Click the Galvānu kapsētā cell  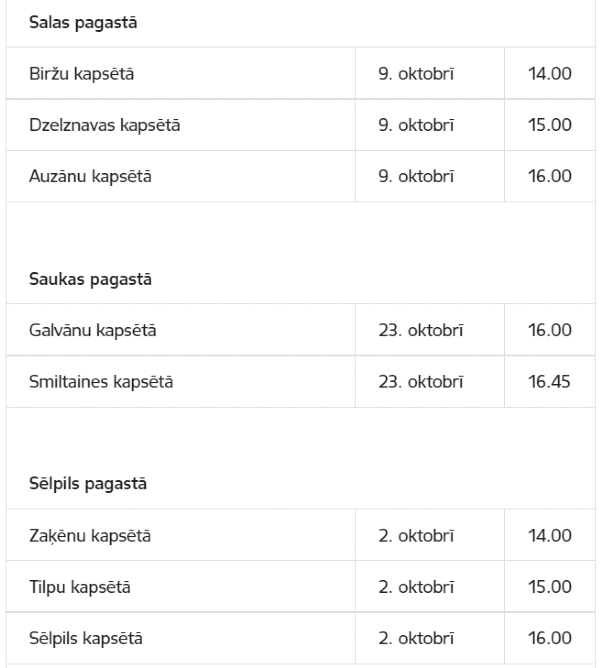[181, 330]
